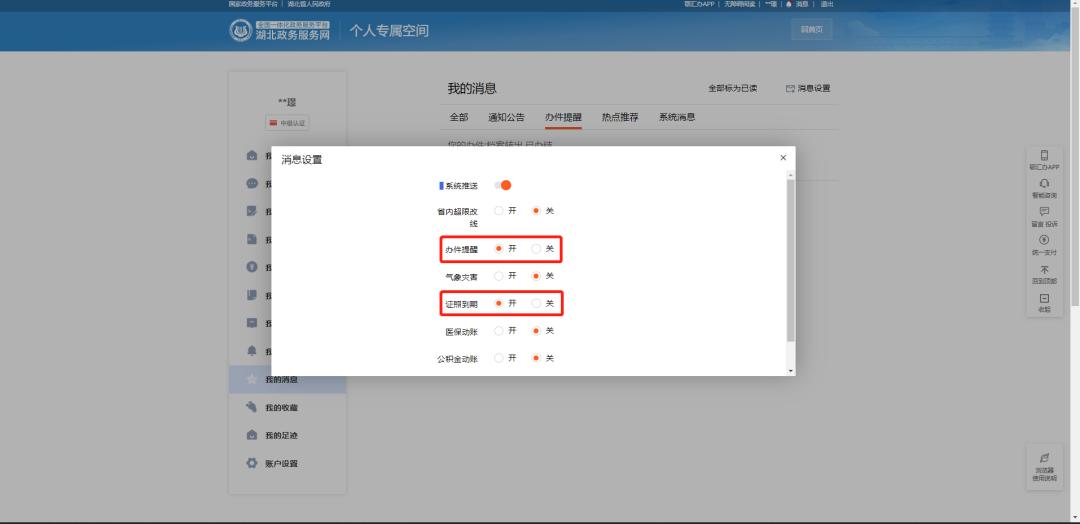Click the sidebar house icon at top
The width and height of the screenshot is (1080, 524).
pyautogui.click(x=252, y=156)
